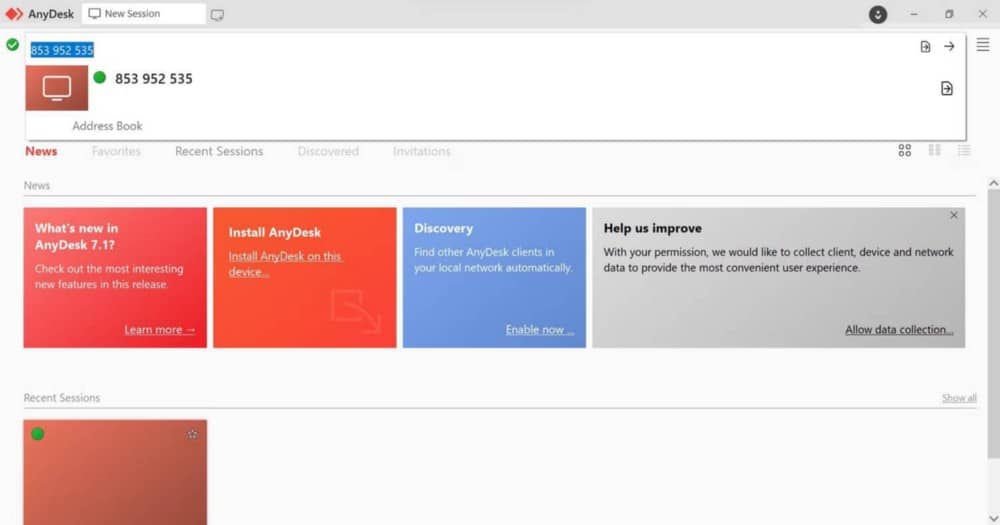Switch to large tiles view

tap(904, 151)
